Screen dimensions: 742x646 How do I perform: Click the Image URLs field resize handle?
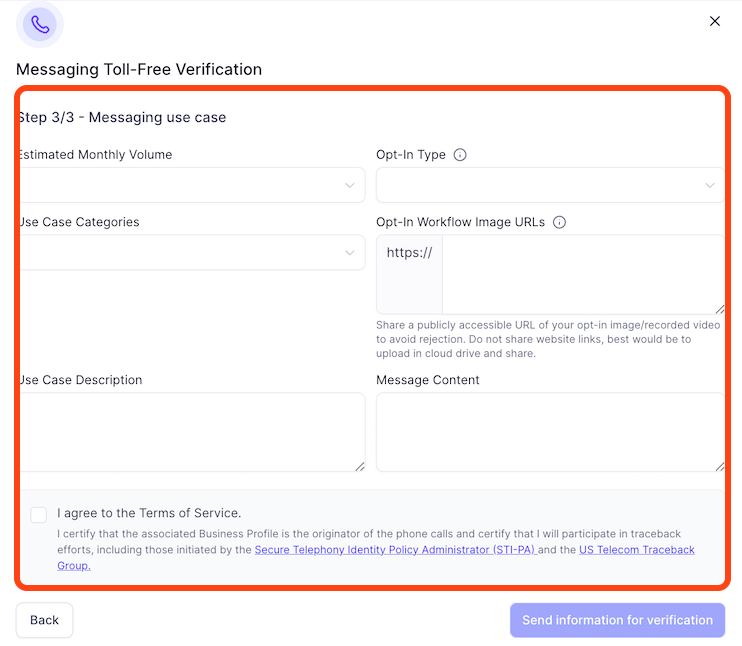point(719,309)
